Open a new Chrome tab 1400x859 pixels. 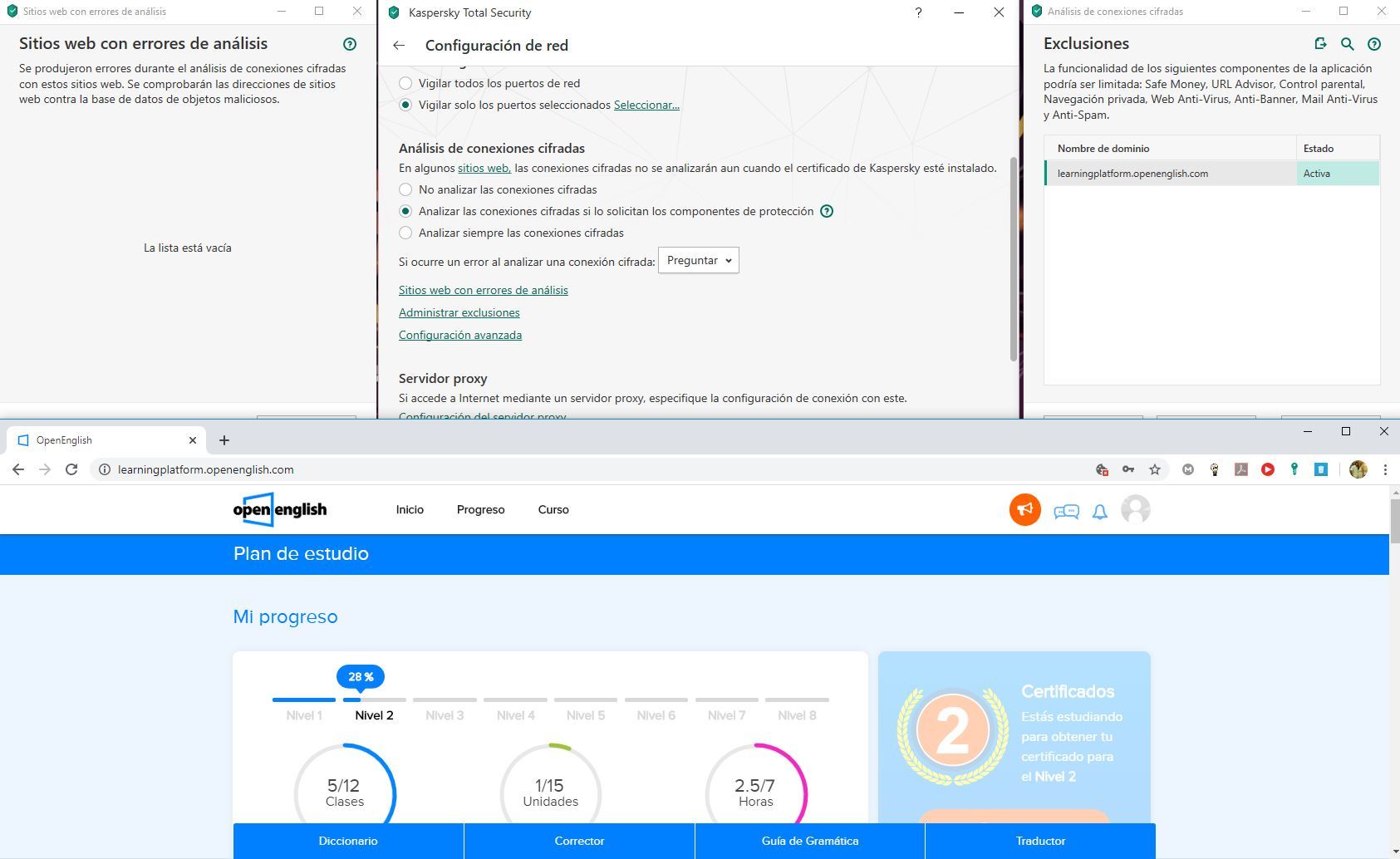pyautogui.click(x=224, y=440)
